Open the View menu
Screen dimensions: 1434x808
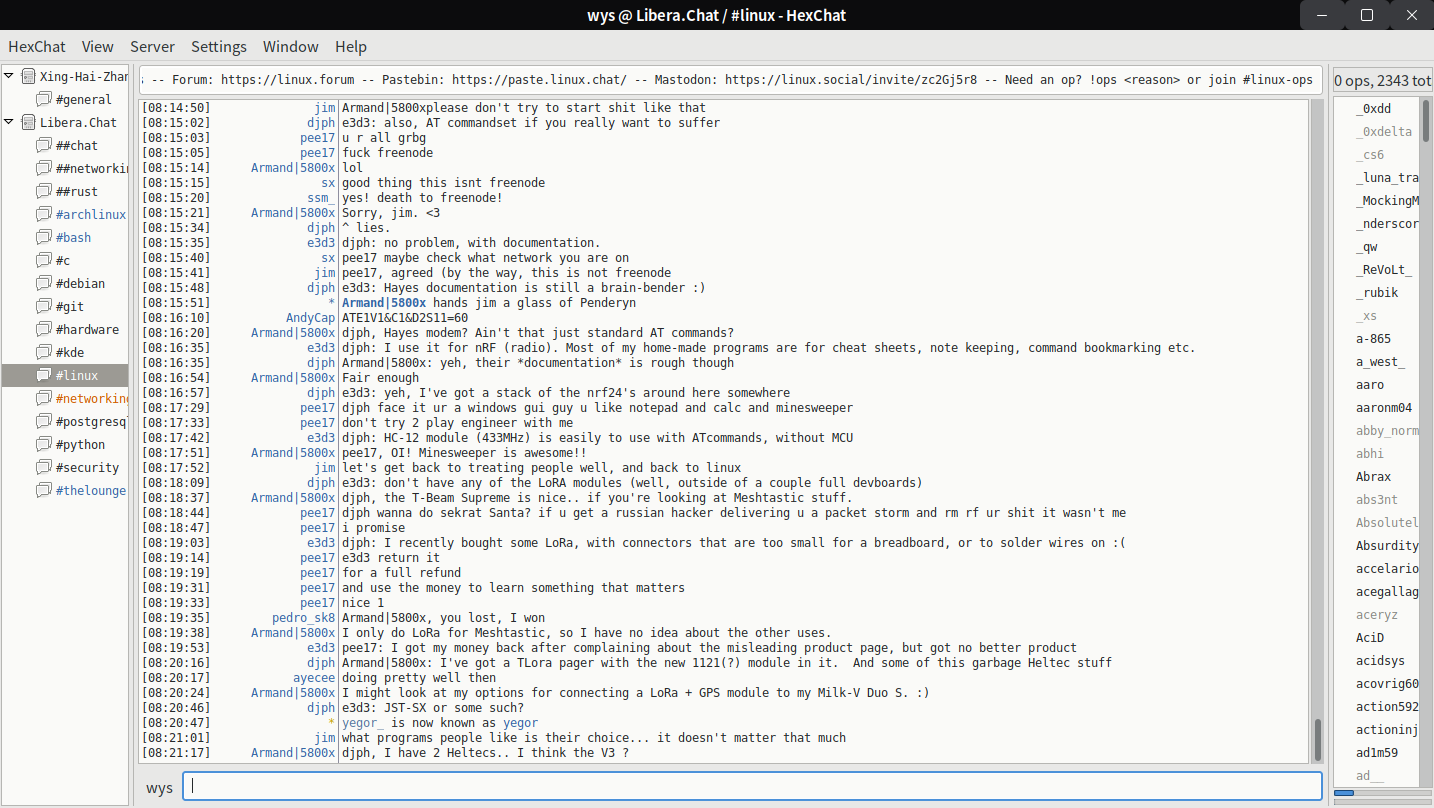(x=98, y=46)
